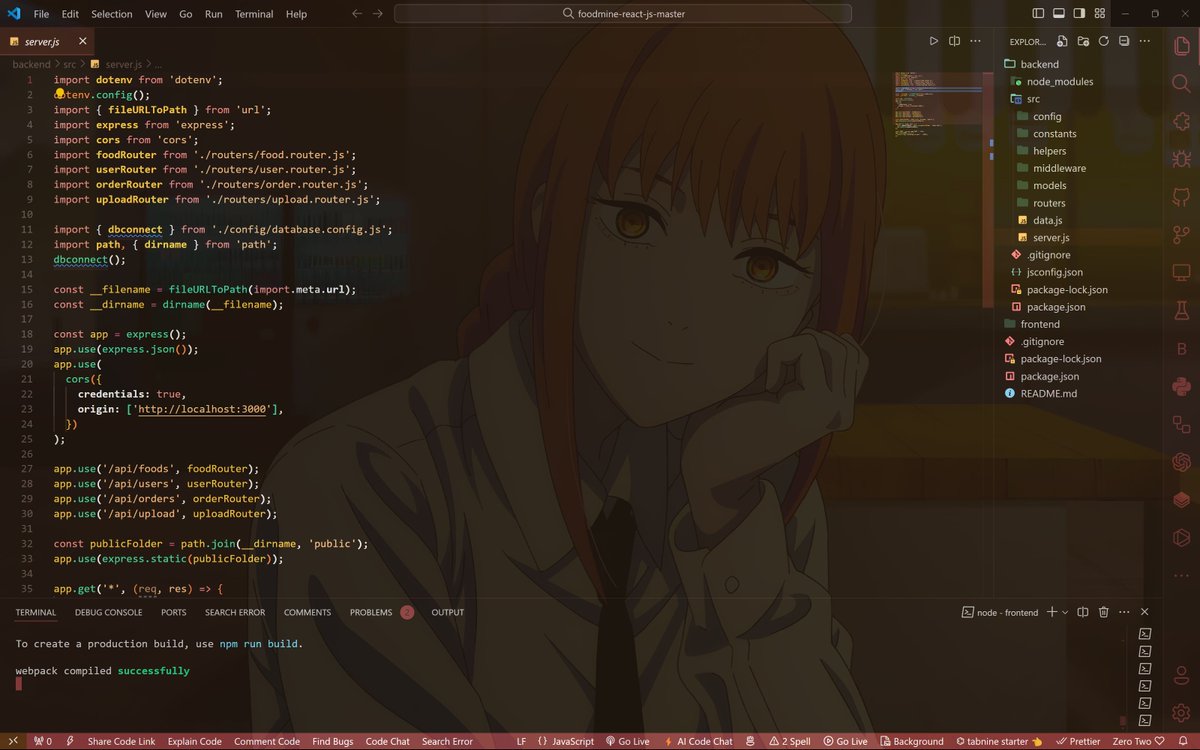The width and height of the screenshot is (1200, 750).
Task: Create a new file in Explorer
Action: pos(1063,41)
